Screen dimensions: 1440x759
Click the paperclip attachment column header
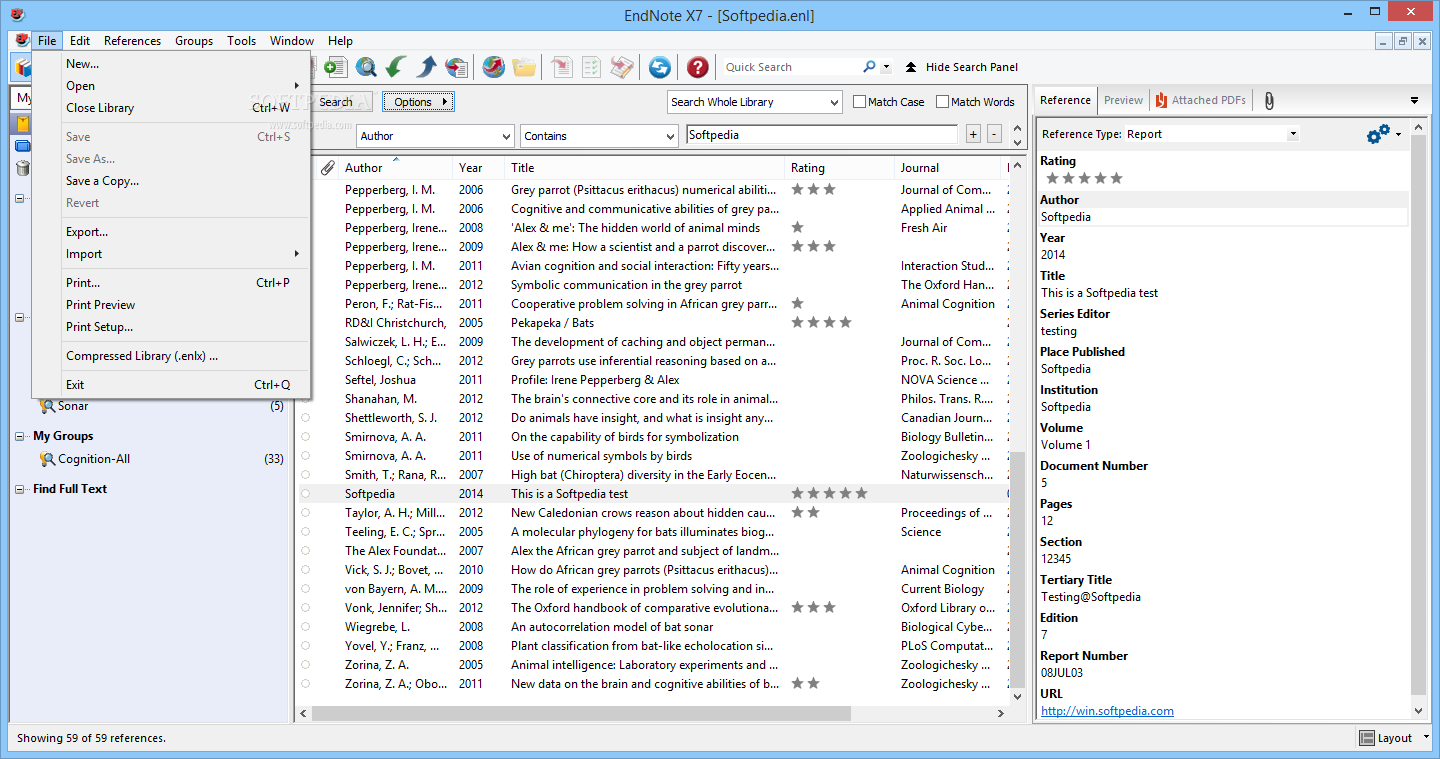pyautogui.click(x=327, y=168)
